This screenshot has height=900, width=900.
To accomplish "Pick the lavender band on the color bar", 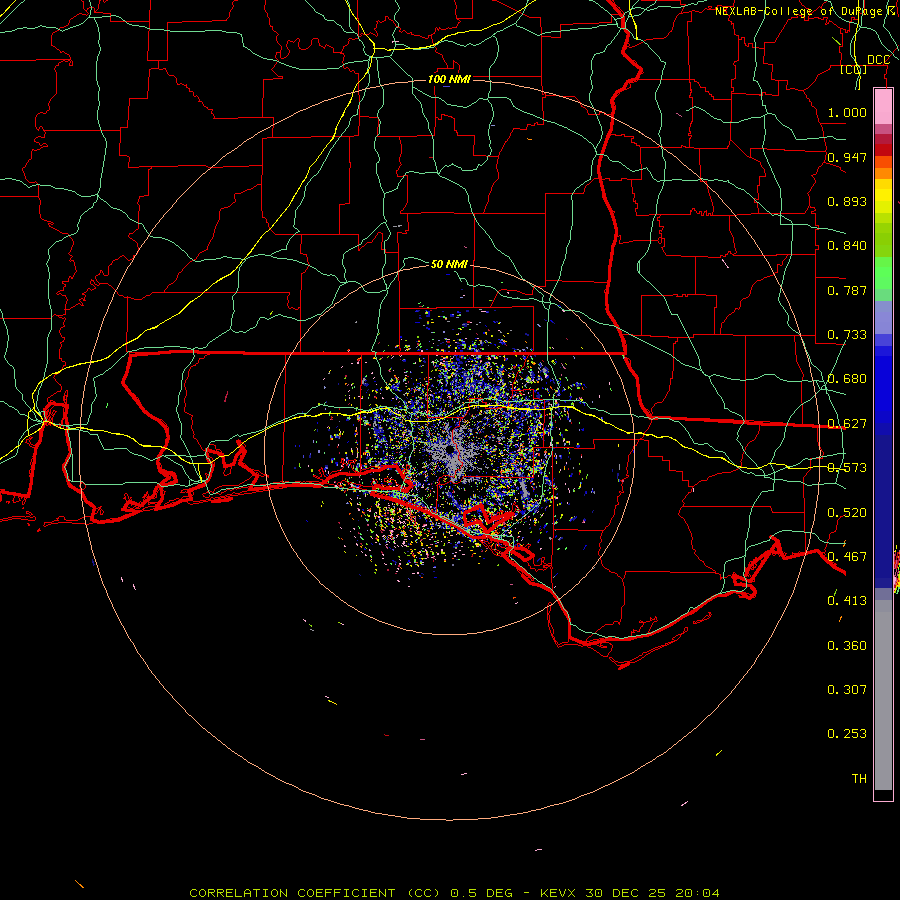I will (883, 317).
